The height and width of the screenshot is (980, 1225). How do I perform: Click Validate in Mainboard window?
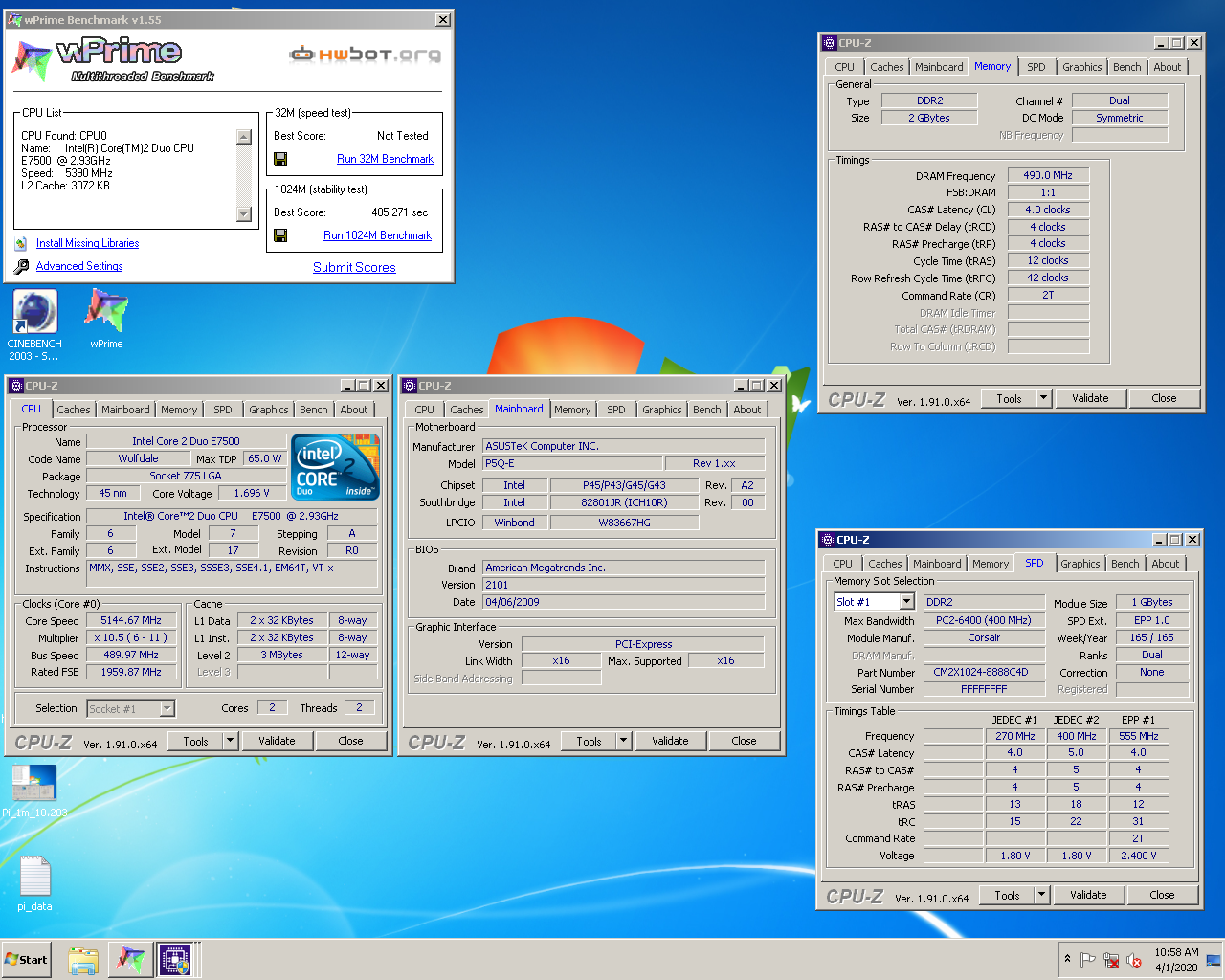tap(670, 741)
